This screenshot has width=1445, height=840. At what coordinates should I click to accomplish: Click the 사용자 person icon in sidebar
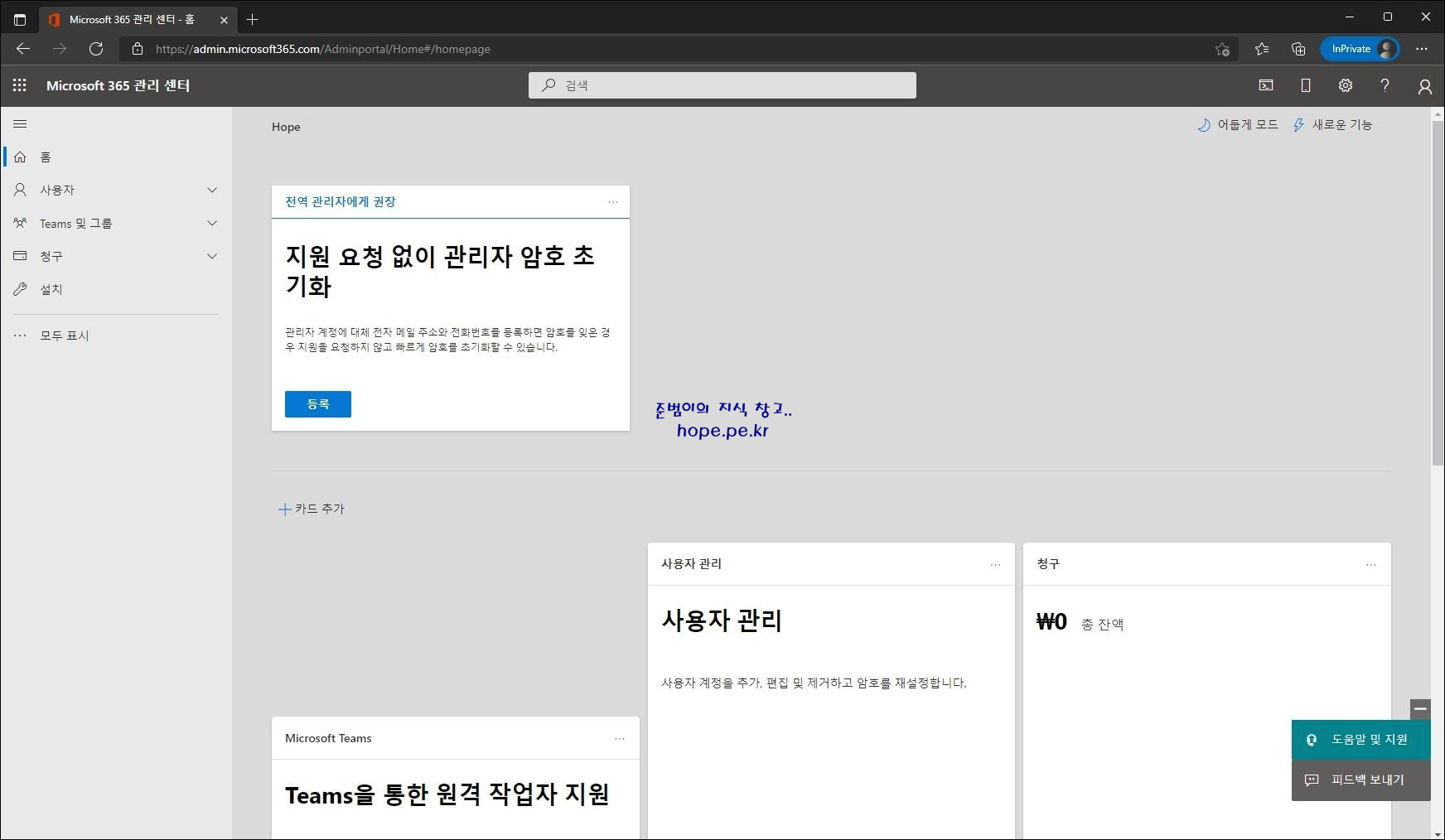point(20,190)
